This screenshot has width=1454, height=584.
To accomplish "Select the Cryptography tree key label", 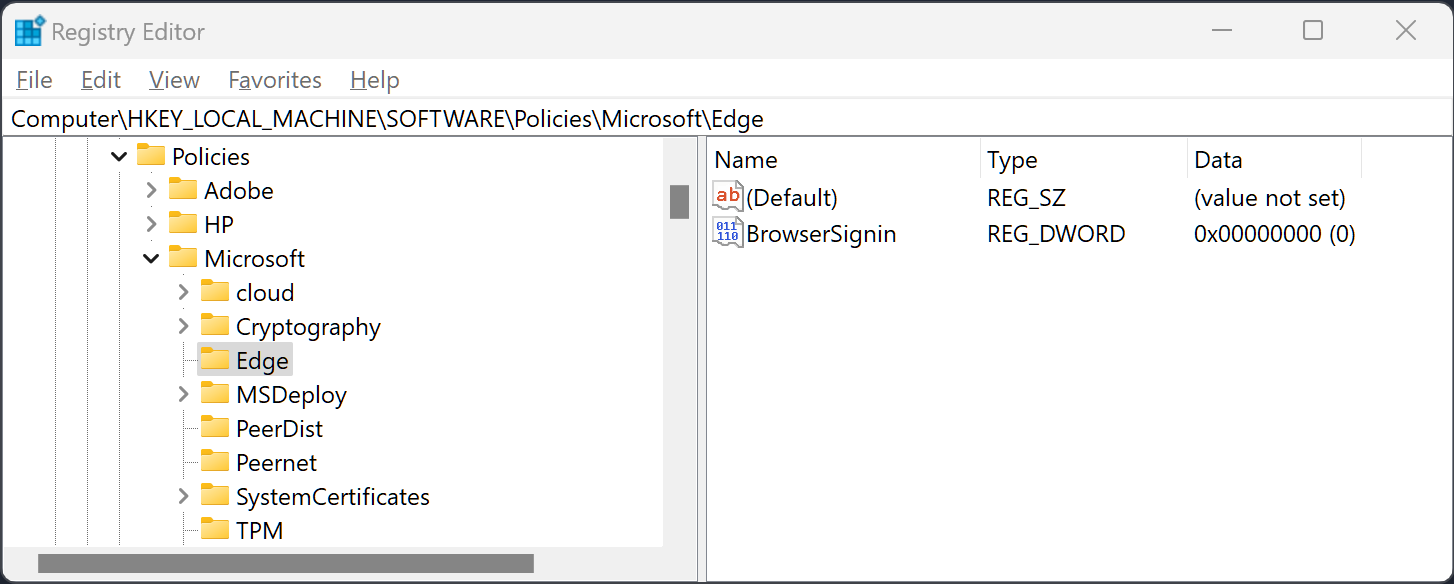I will (308, 326).
